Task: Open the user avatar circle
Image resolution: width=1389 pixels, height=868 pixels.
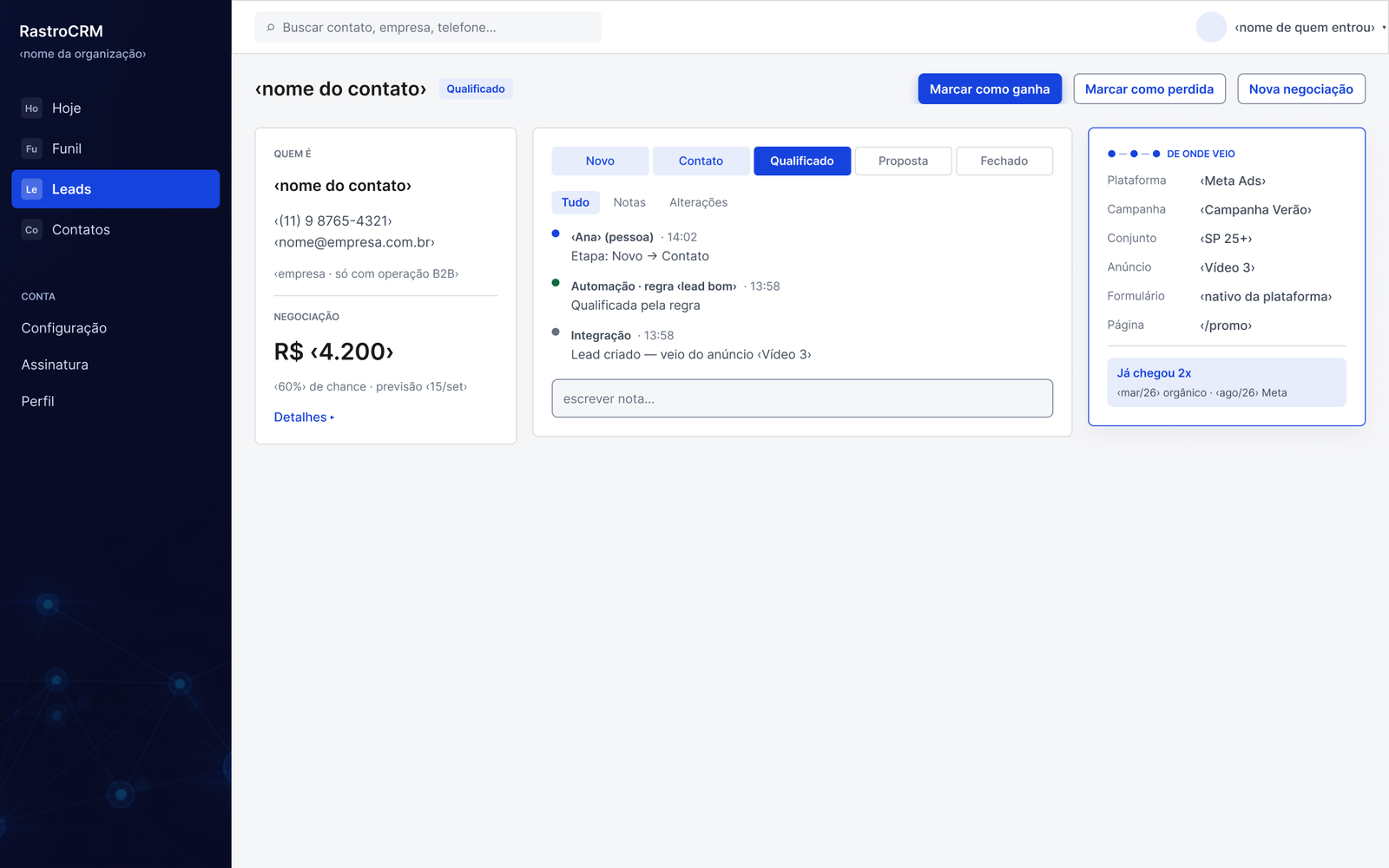Action: point(1211,27)
